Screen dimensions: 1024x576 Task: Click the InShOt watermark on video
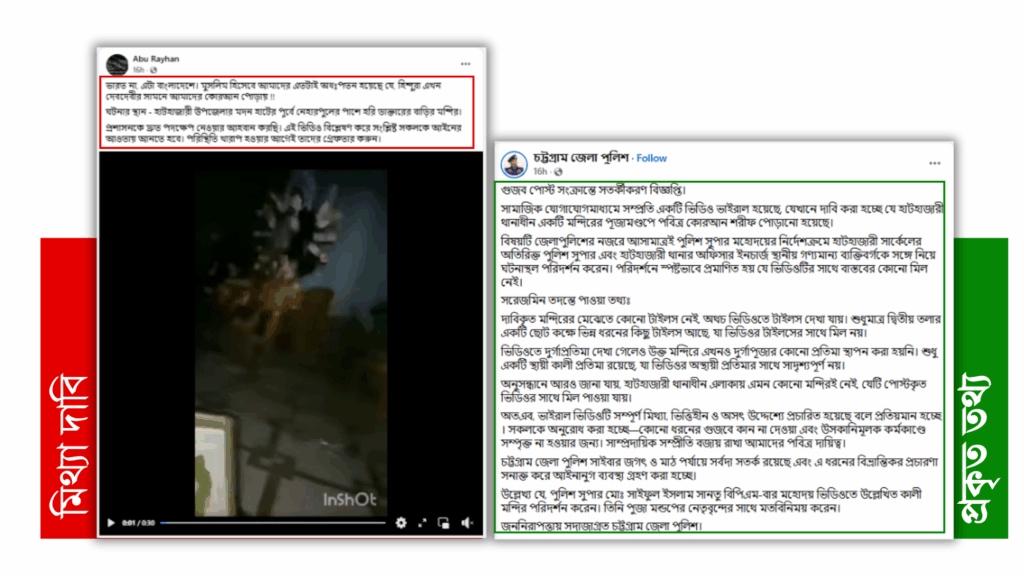pyautogui.click(x=351, y=496)
